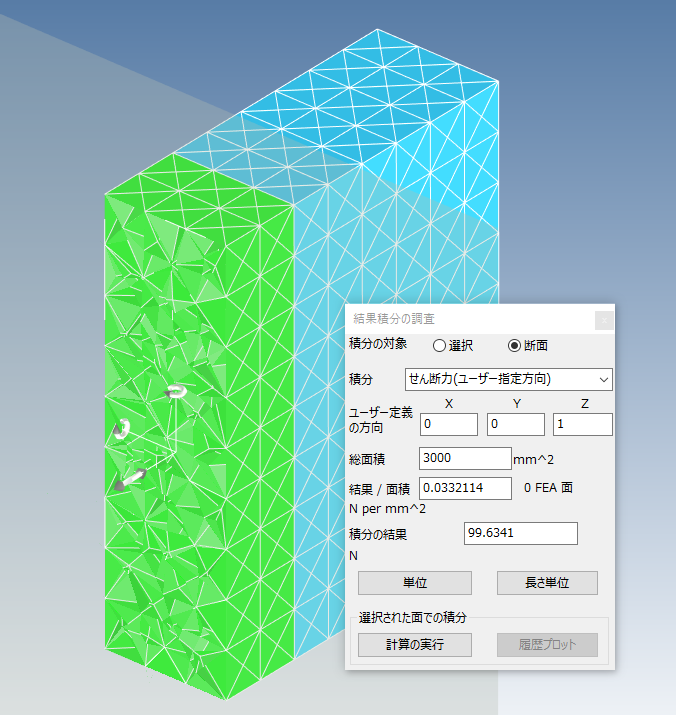The image size is (676, 715).
Task: Click the mm^2 unit label
Action: [x=533, y=460]
